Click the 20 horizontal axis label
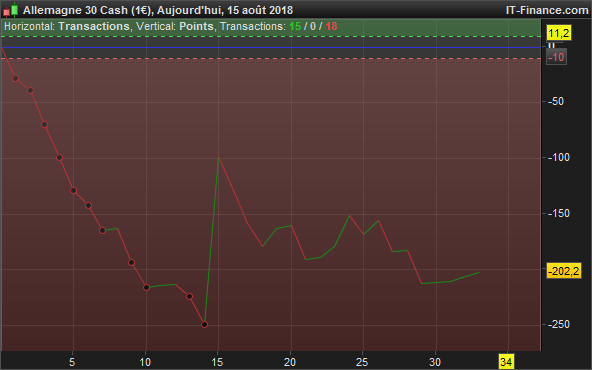Viewport: 592px width, 370px height. point(290,362)
